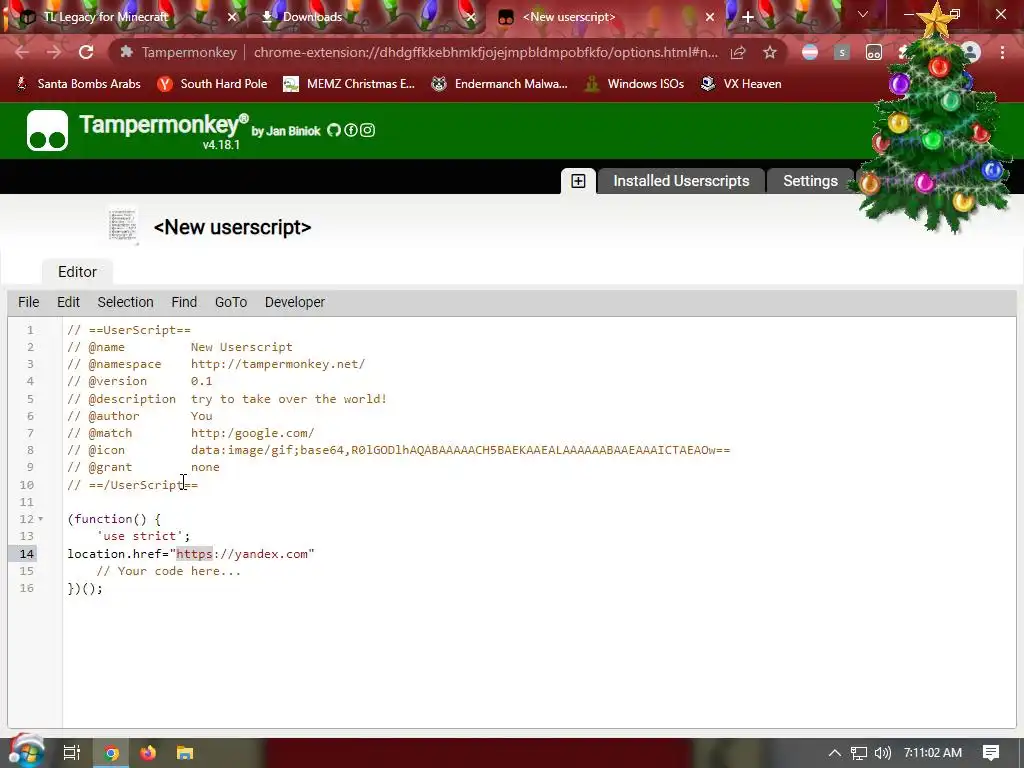Launch Firefox from the taskbar
This screenshot has width=1024, height=768.
tap(148, 753)
